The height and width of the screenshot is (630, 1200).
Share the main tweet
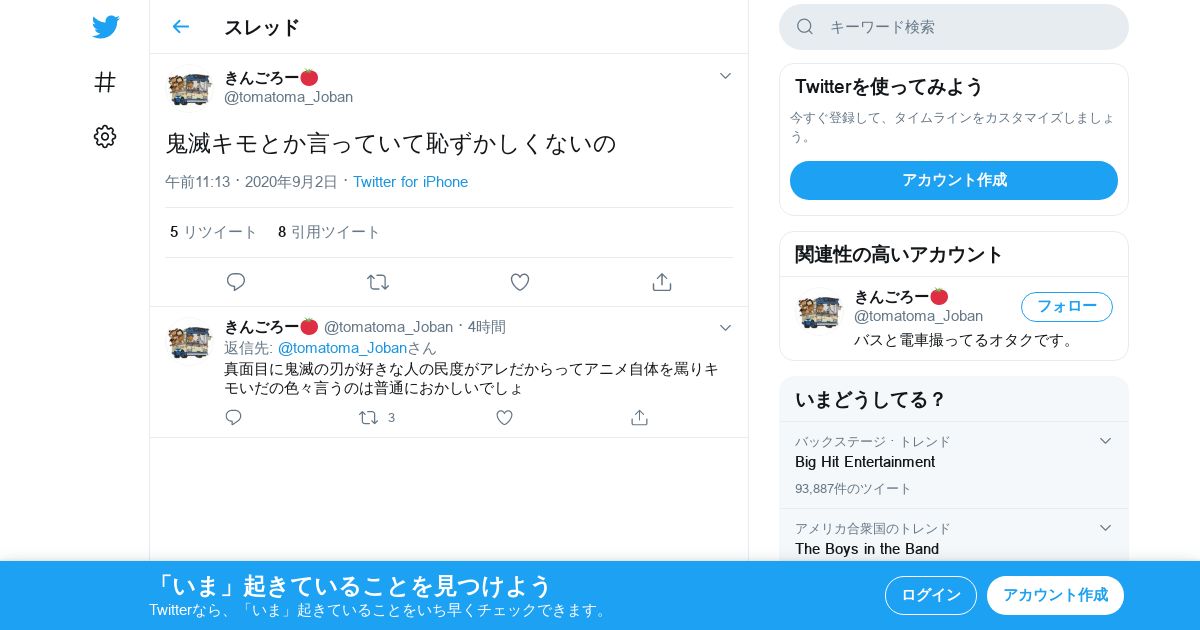click(x=662, y=282)
